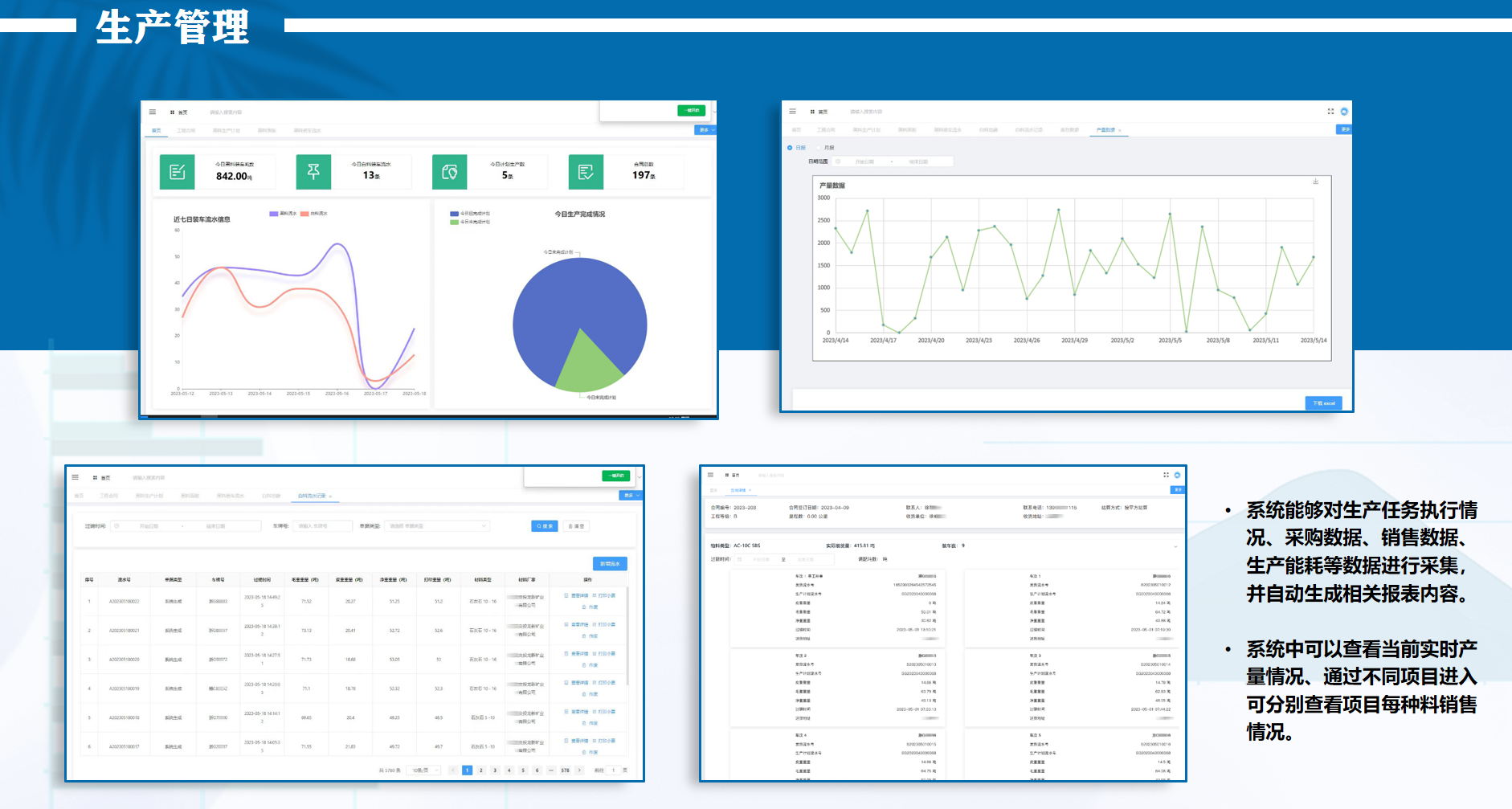The width and height of the screenshot is (1512, 809).
Task: Click fullscreen icon in contract detail panel
Action: pyautogui.click(x=1166, y=475)
